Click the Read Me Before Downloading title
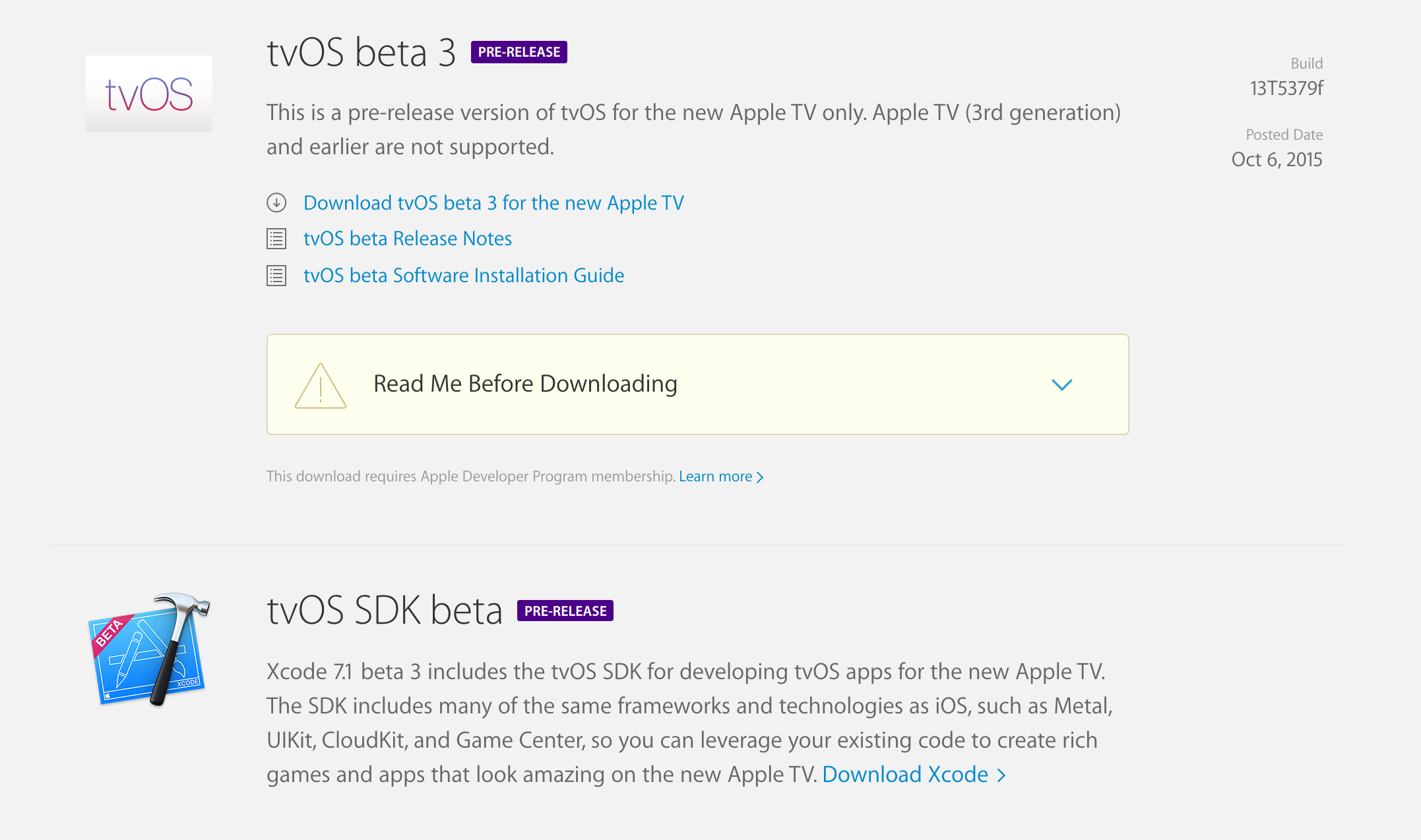This screenshot has height=840, width=1421. point(525,384)
